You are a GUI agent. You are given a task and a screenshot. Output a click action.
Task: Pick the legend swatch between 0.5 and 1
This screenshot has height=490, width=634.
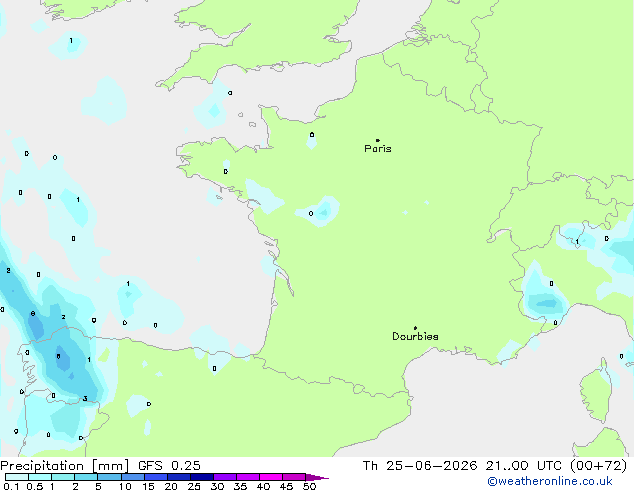(40, 477)
